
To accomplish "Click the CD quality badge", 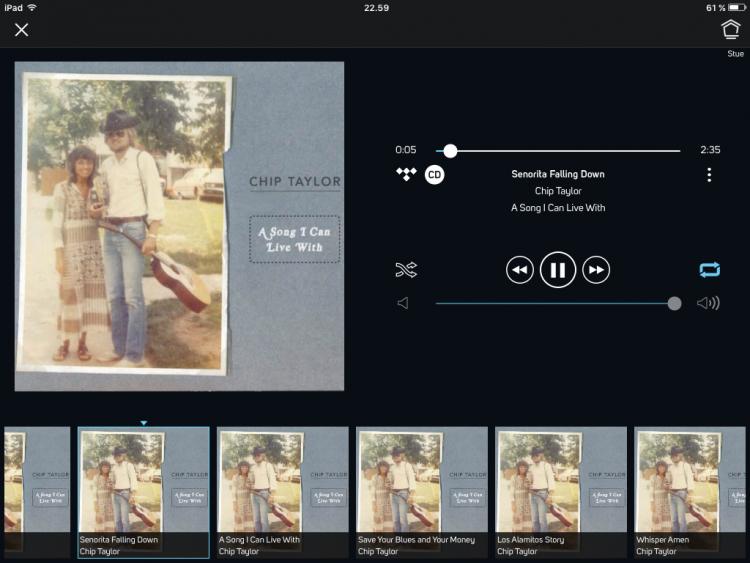I will pyautogui.click(x=434, y=175).
